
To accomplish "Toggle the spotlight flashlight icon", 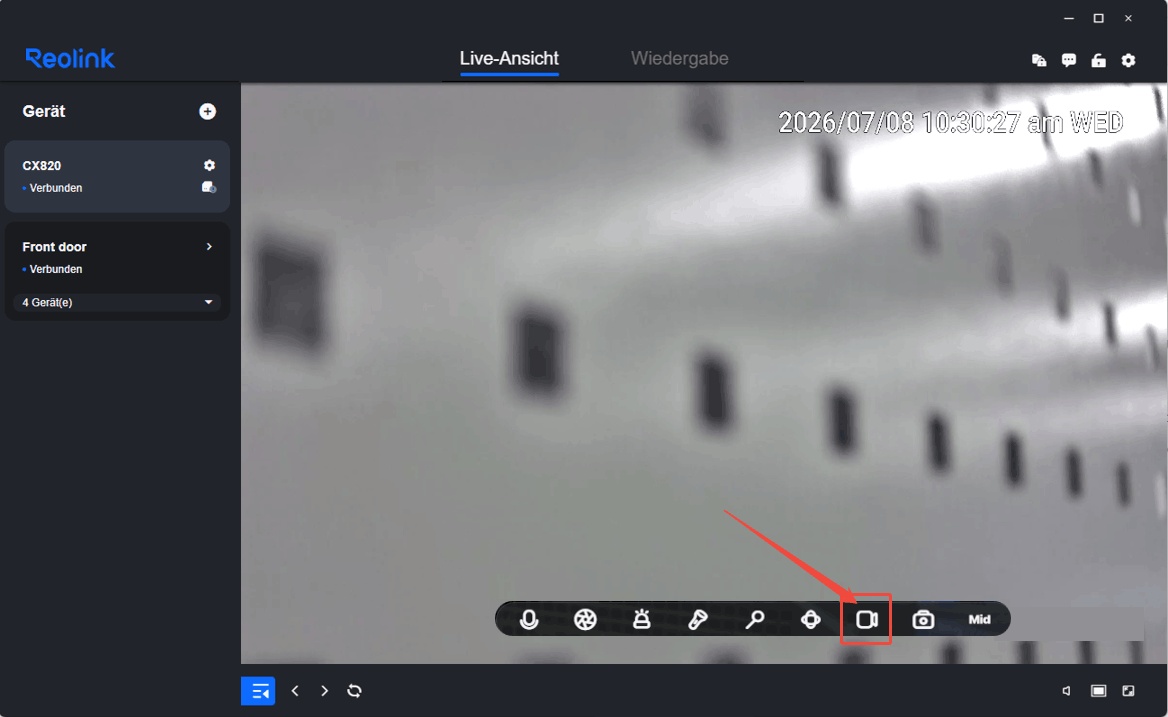I will (x=698, y=619).
